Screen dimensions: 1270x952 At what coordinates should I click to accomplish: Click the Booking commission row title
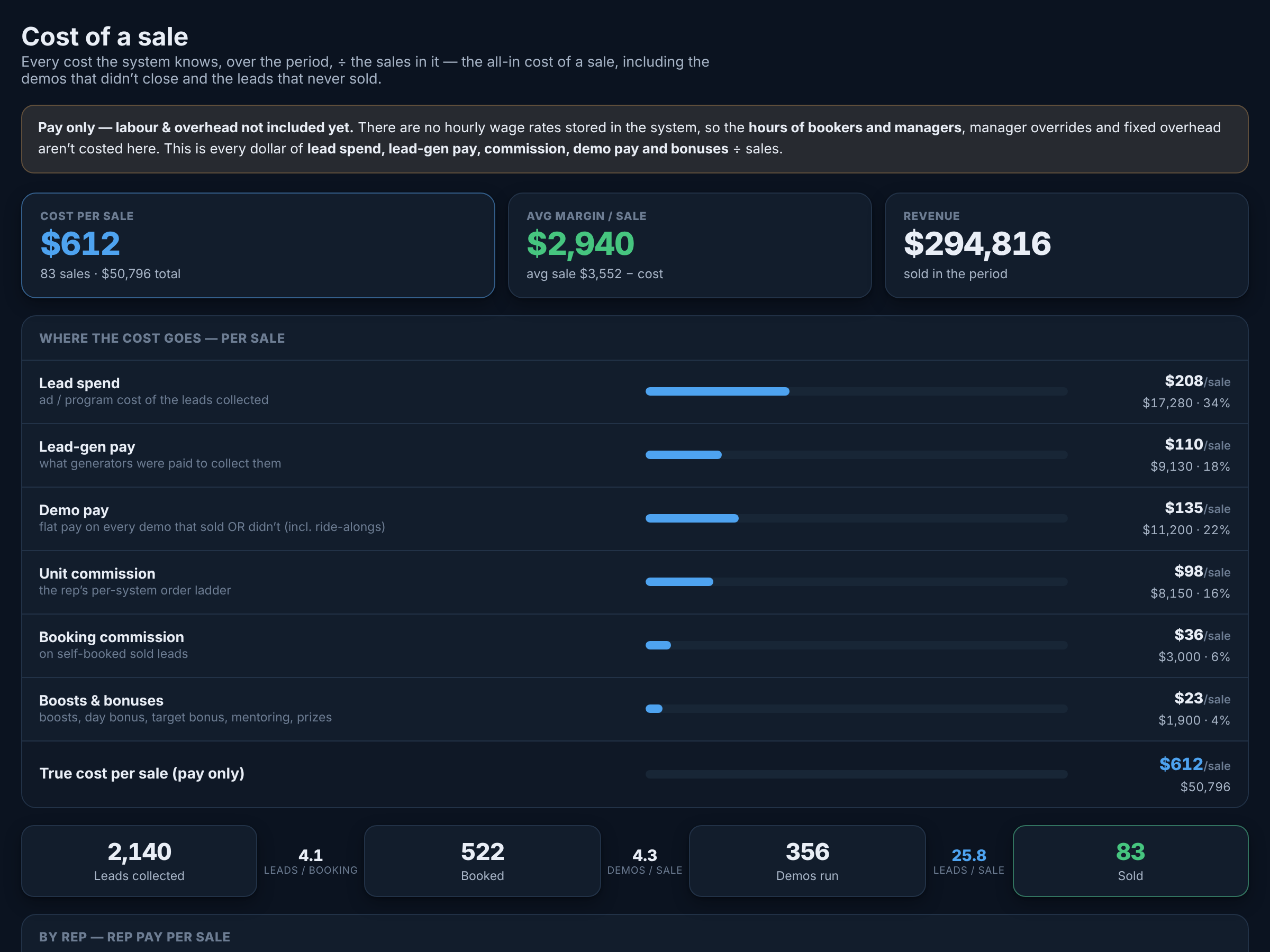(111, 637)
